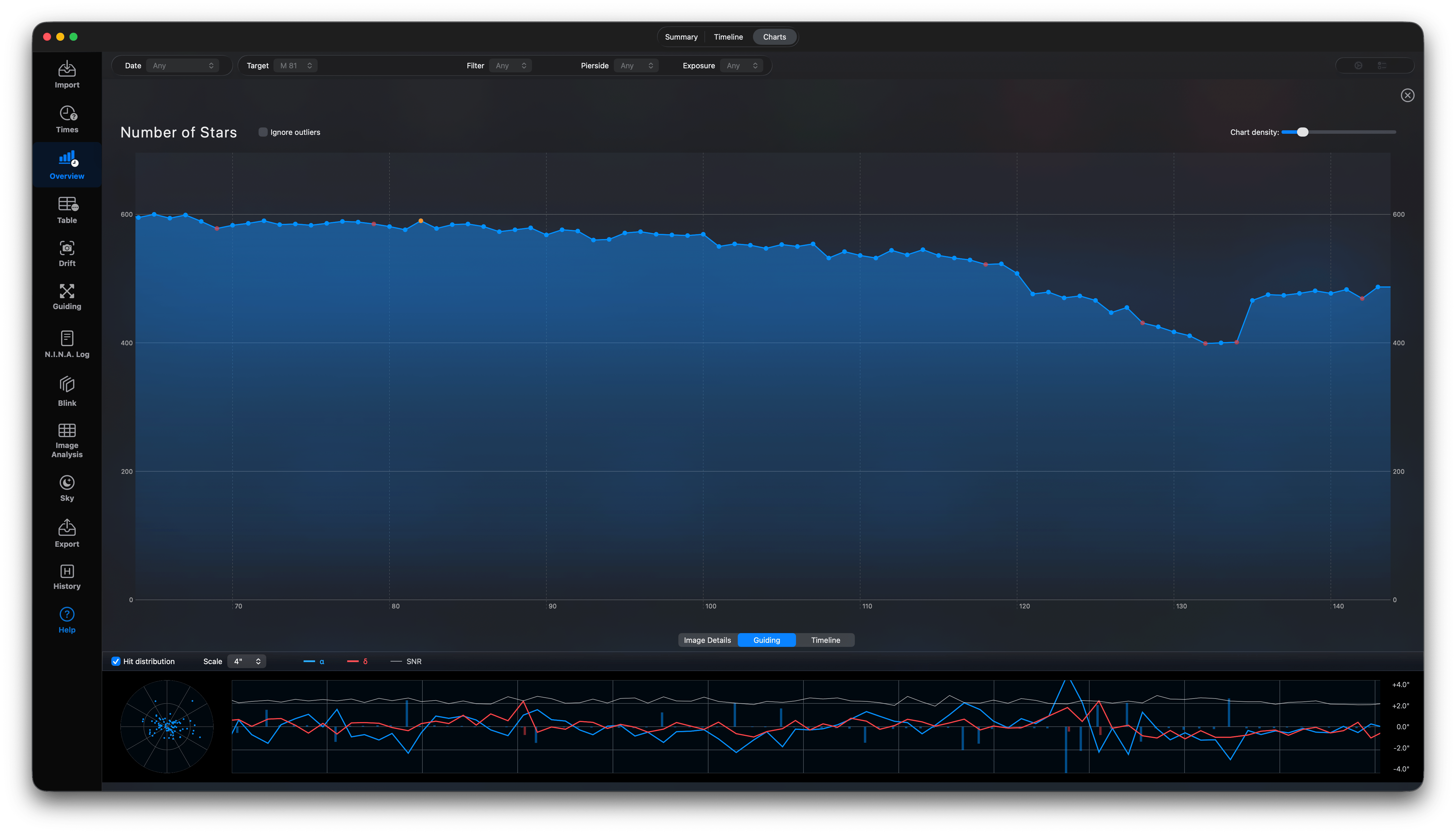Open the Target M 81 dropdown

296,66
